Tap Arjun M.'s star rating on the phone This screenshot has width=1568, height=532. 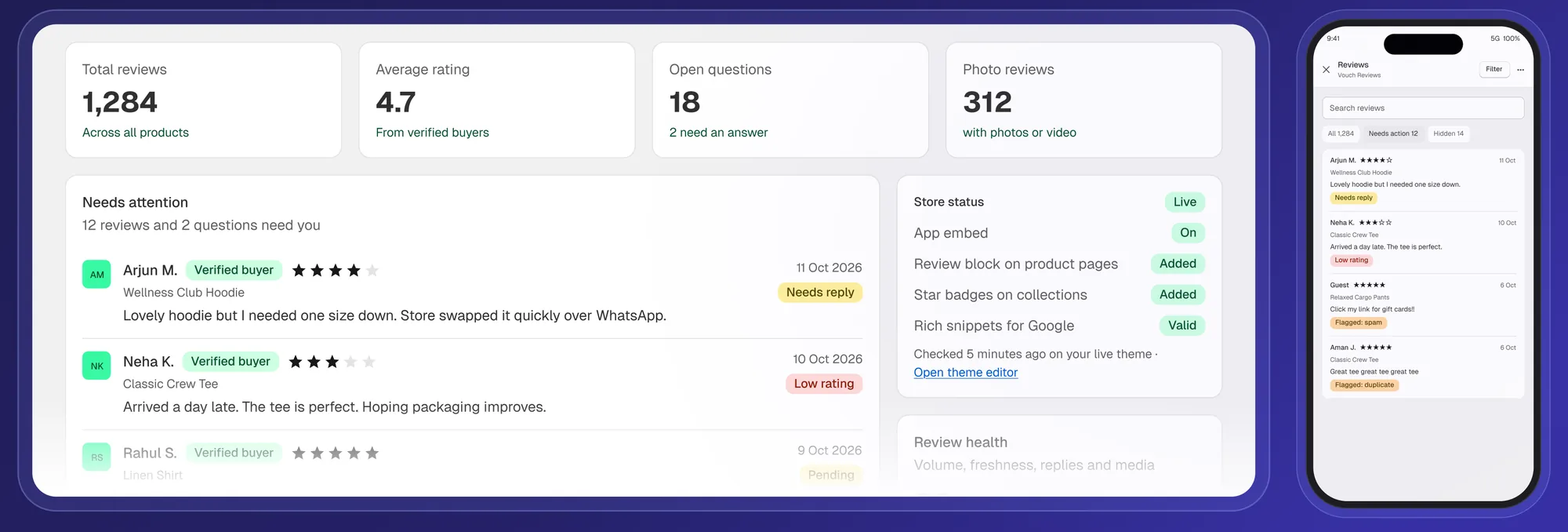coord(1376,160)
